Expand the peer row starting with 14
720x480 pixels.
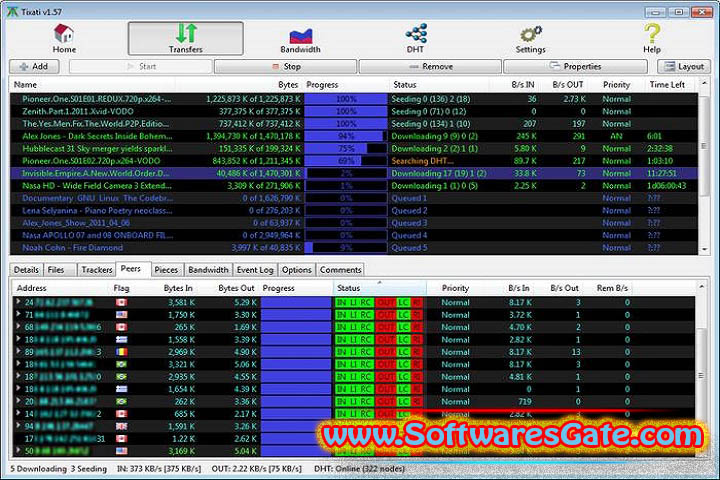coord(18,413)
